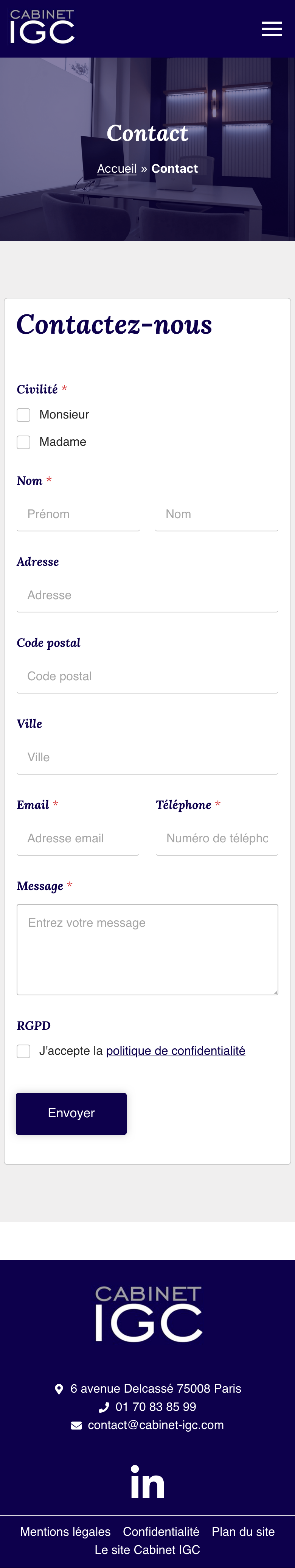Check the Monsieur checkbox

point(24,415)
